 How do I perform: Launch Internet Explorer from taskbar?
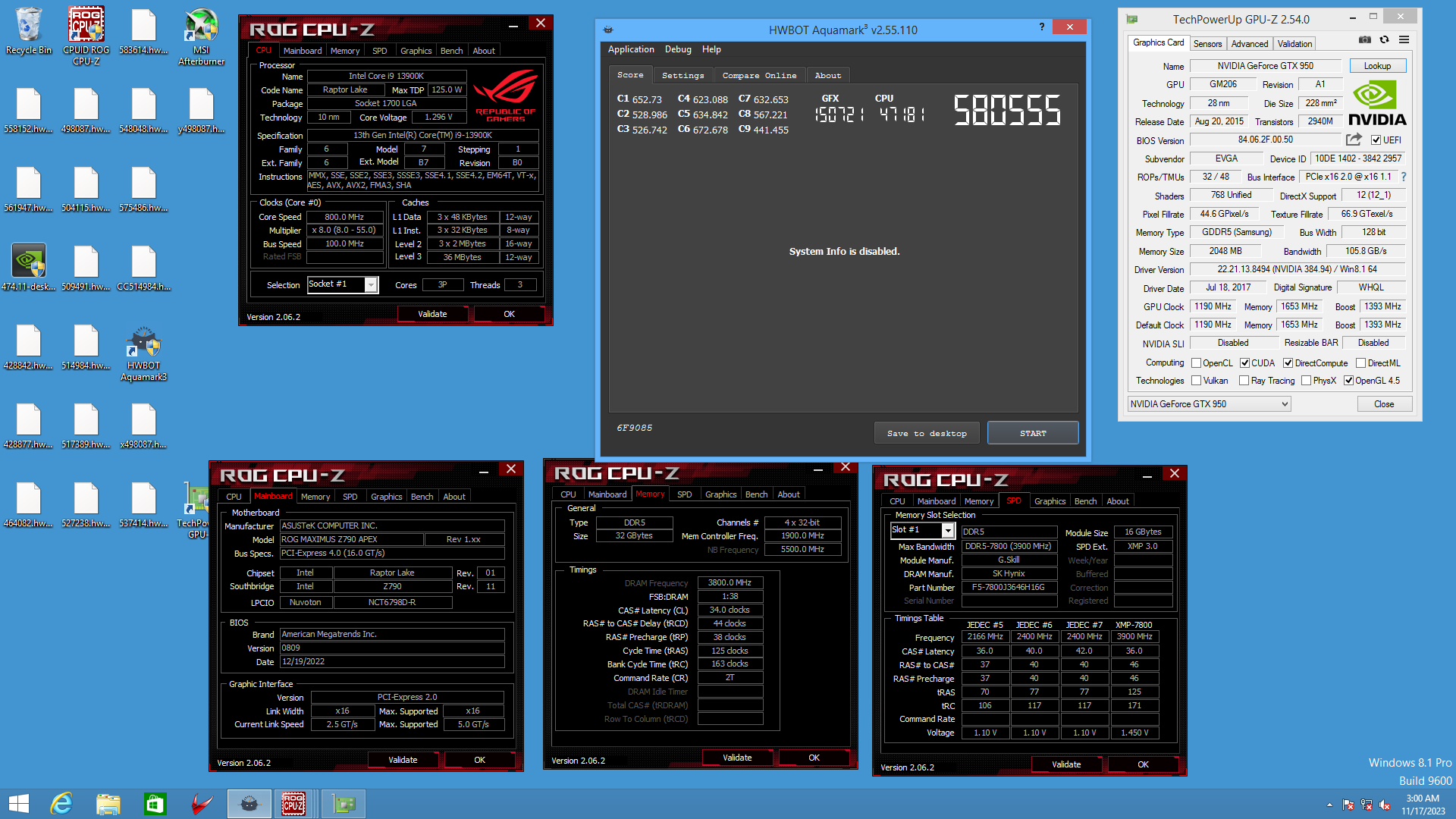point(61,804)
